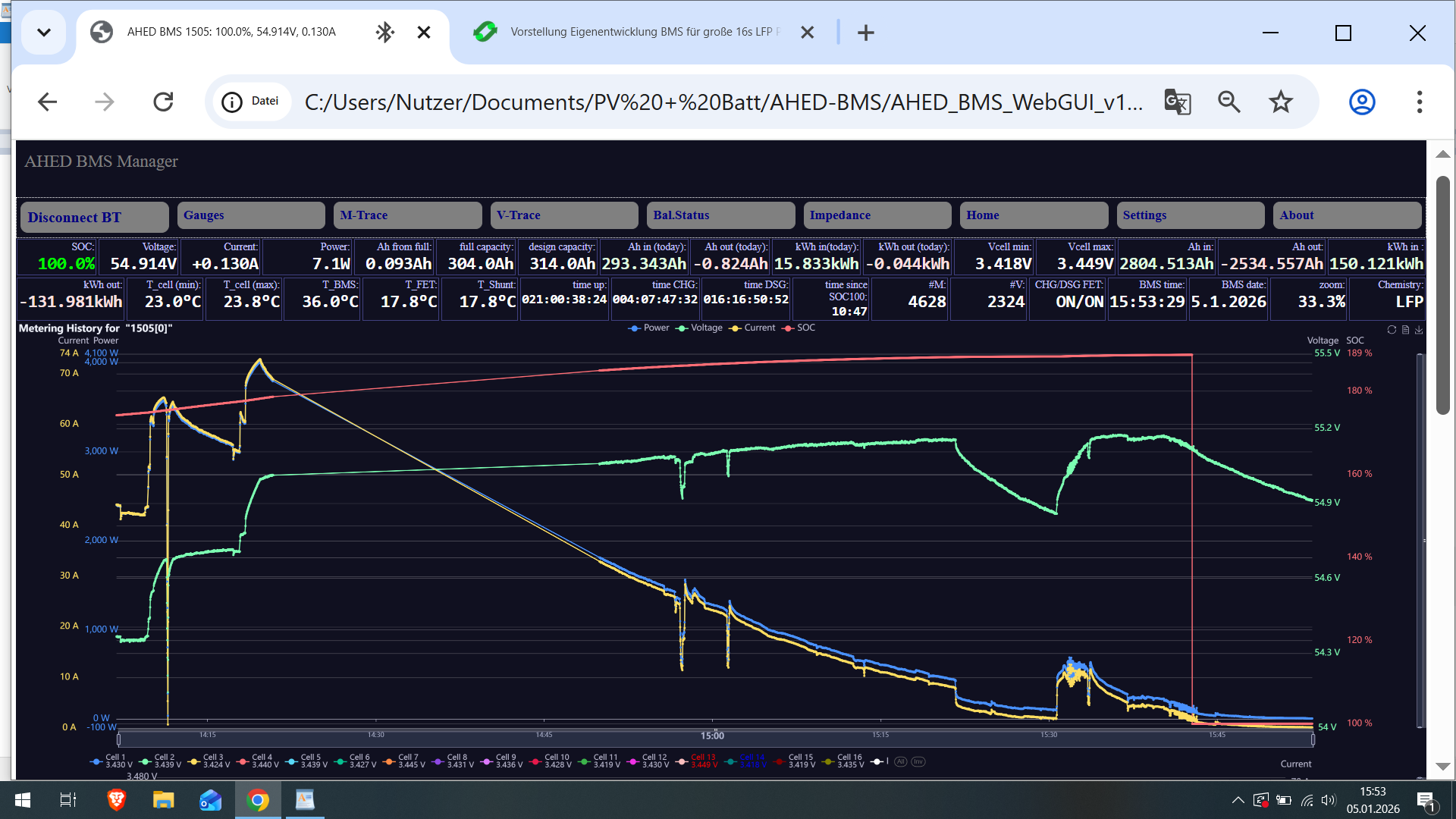Click the zoom magnifier icon in the address bar
Viewport: 1456px width, 819px height.
click(1228, 102)
